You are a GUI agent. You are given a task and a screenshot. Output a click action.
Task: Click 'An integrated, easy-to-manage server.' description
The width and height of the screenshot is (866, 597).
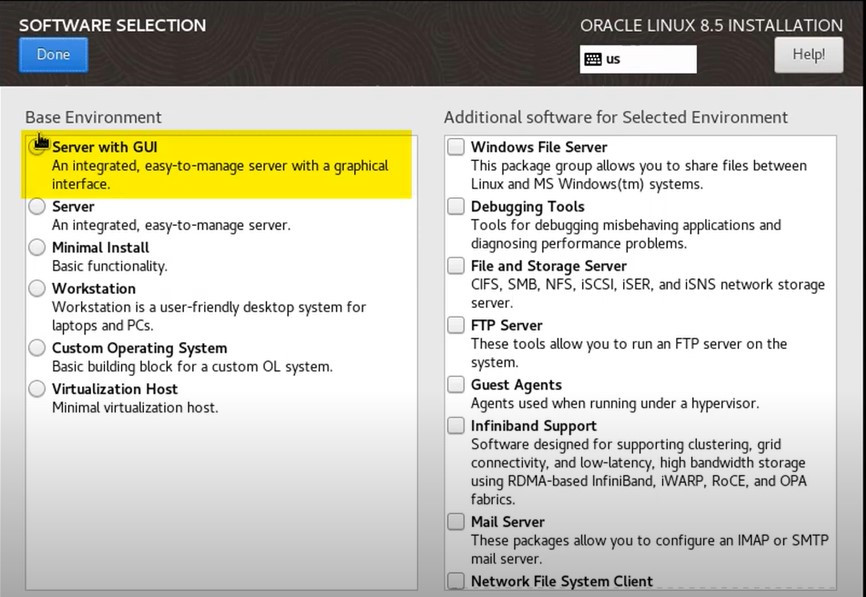(x=171, y=225)
